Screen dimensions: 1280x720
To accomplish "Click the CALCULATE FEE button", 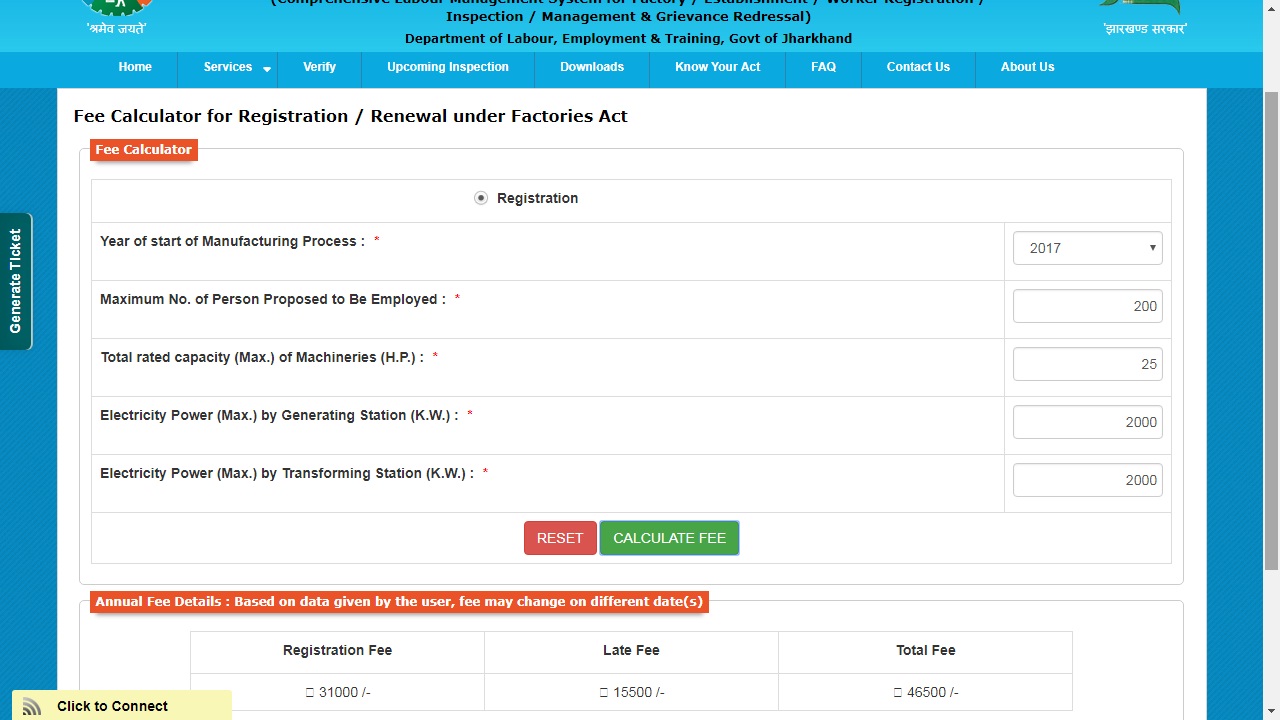I will tap(669, 538).
